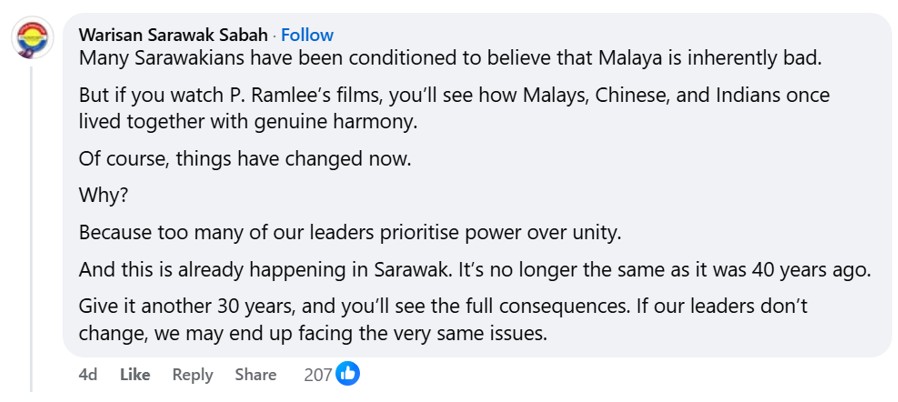
Task: Reply to the comment
Action: click(x=192, y=374)
